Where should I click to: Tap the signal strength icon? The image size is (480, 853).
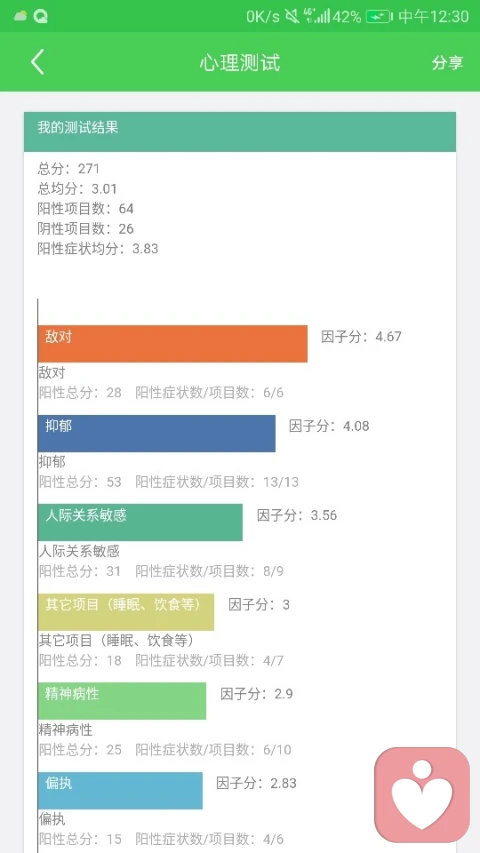click(317, 16)
